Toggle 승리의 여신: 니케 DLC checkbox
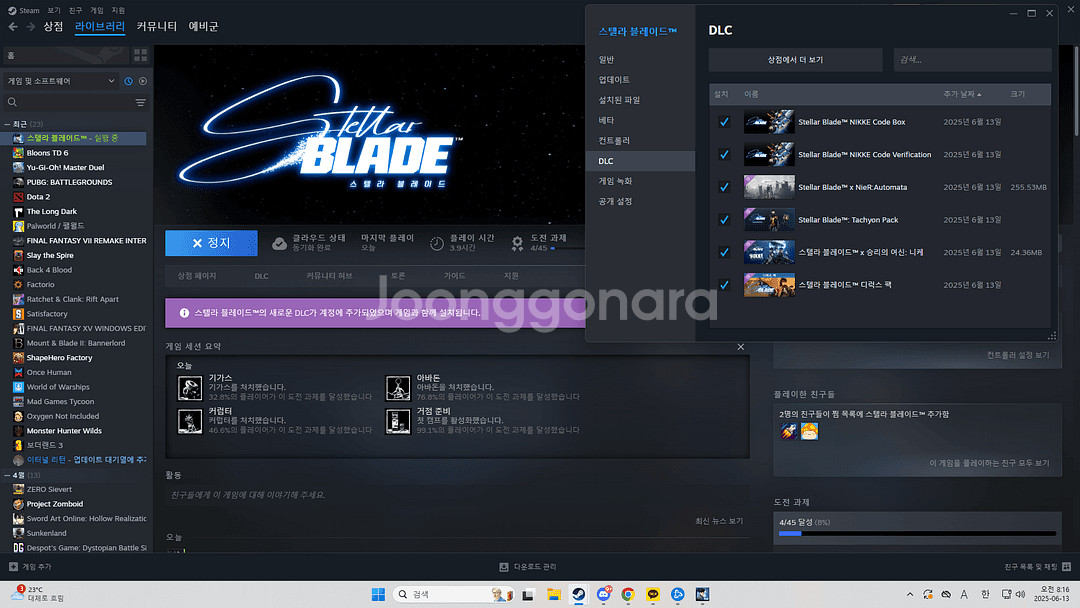1080x608 pixels. pyautogui.click(x=724, y=252)
